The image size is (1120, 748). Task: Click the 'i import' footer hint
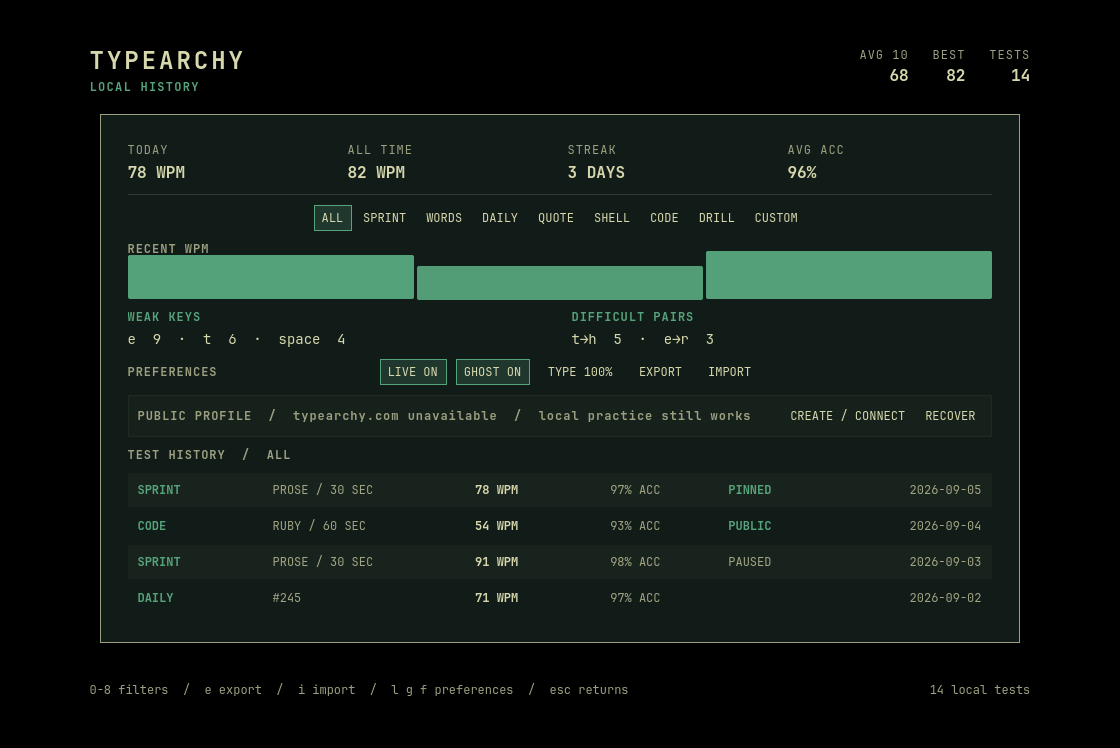[326, 690]
